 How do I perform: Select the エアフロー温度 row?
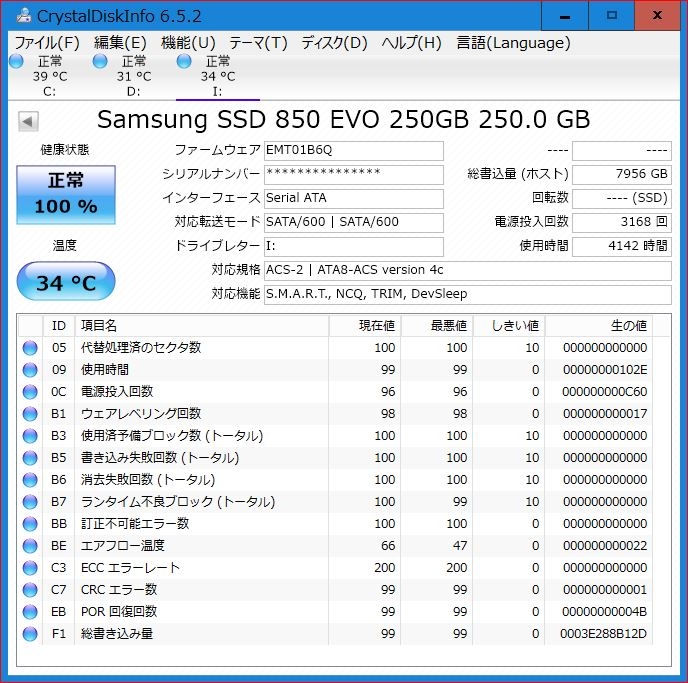point(335,546)
